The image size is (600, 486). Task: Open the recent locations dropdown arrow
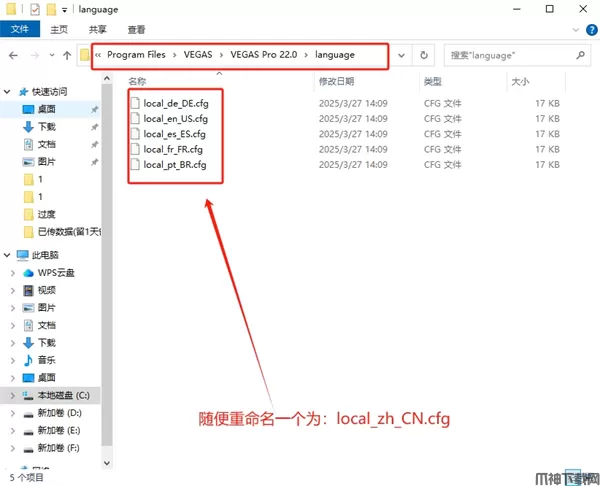pos(52,55)
